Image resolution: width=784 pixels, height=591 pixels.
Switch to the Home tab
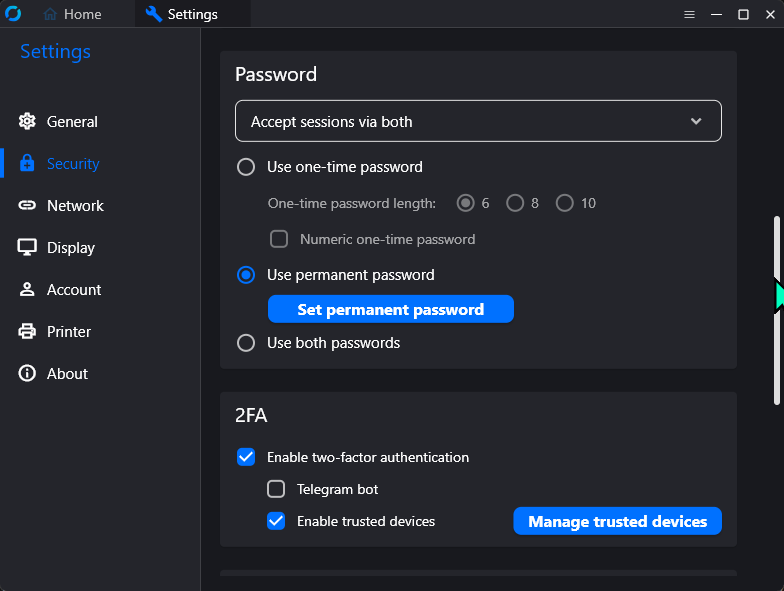[x=72, y=14]
